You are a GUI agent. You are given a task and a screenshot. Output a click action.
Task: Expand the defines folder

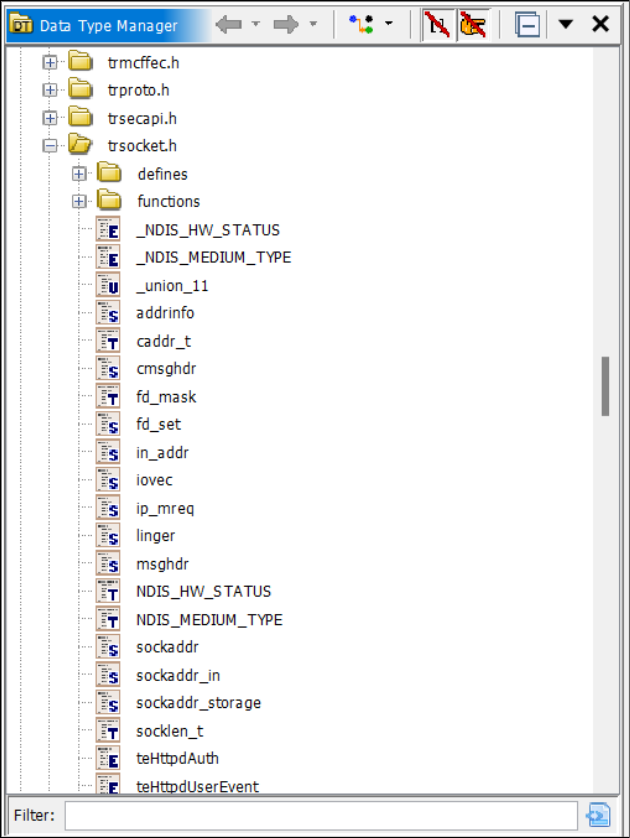coord(80,174)
